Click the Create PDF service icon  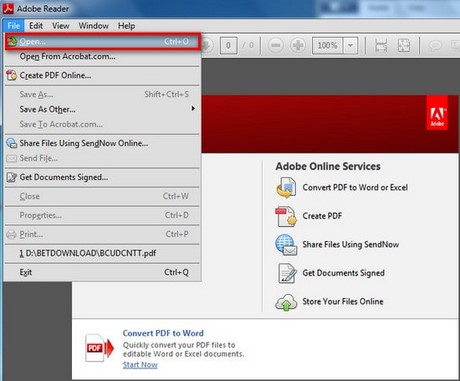[x=286, y=216]
